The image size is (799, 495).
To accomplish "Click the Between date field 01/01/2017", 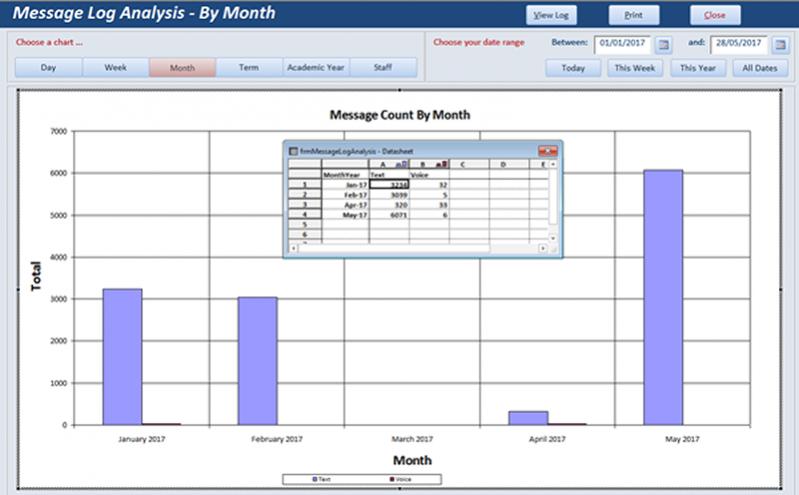I will [623, 44].
